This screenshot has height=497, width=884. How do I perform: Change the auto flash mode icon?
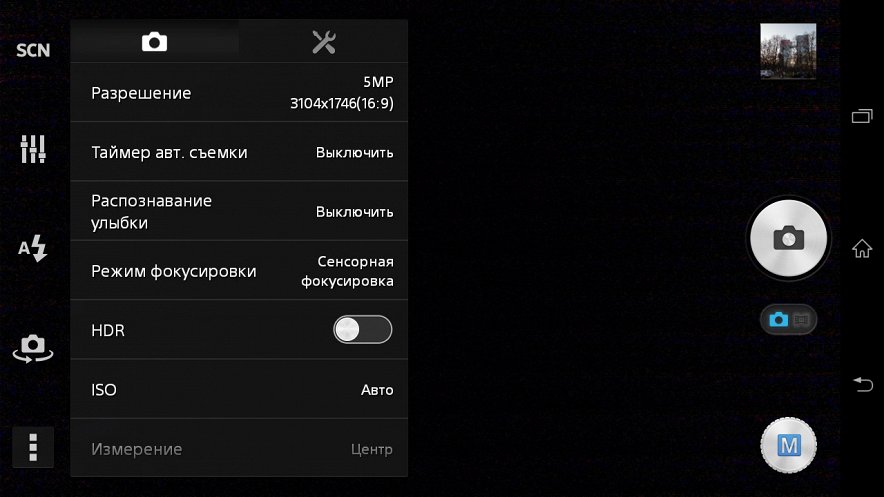(x=32, y=248)
